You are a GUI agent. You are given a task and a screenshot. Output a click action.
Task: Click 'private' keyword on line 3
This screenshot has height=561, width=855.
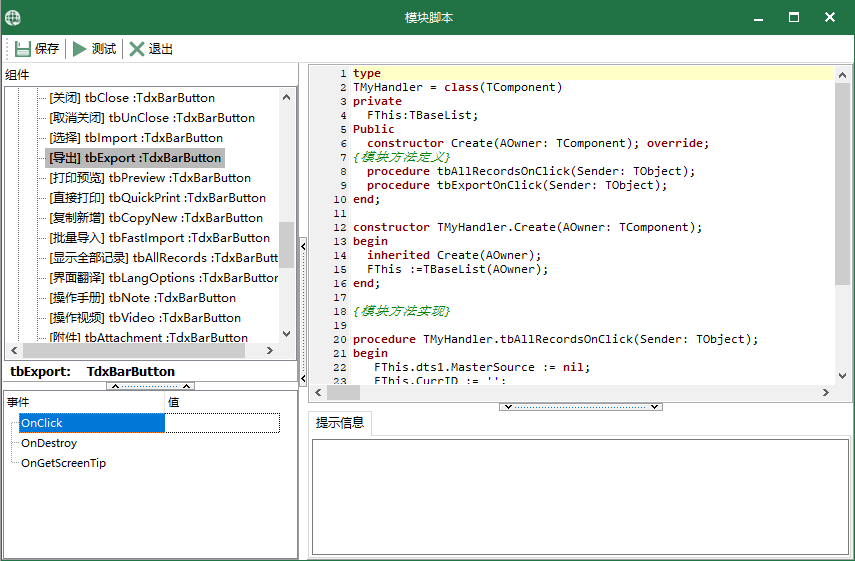377,101
